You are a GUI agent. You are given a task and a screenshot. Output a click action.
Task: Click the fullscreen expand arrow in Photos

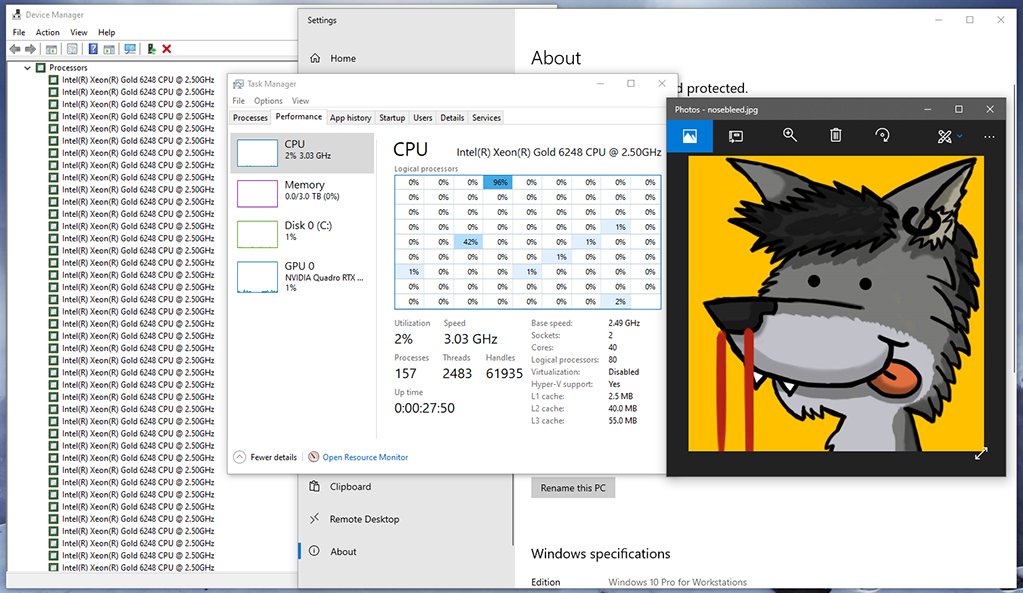981,453
